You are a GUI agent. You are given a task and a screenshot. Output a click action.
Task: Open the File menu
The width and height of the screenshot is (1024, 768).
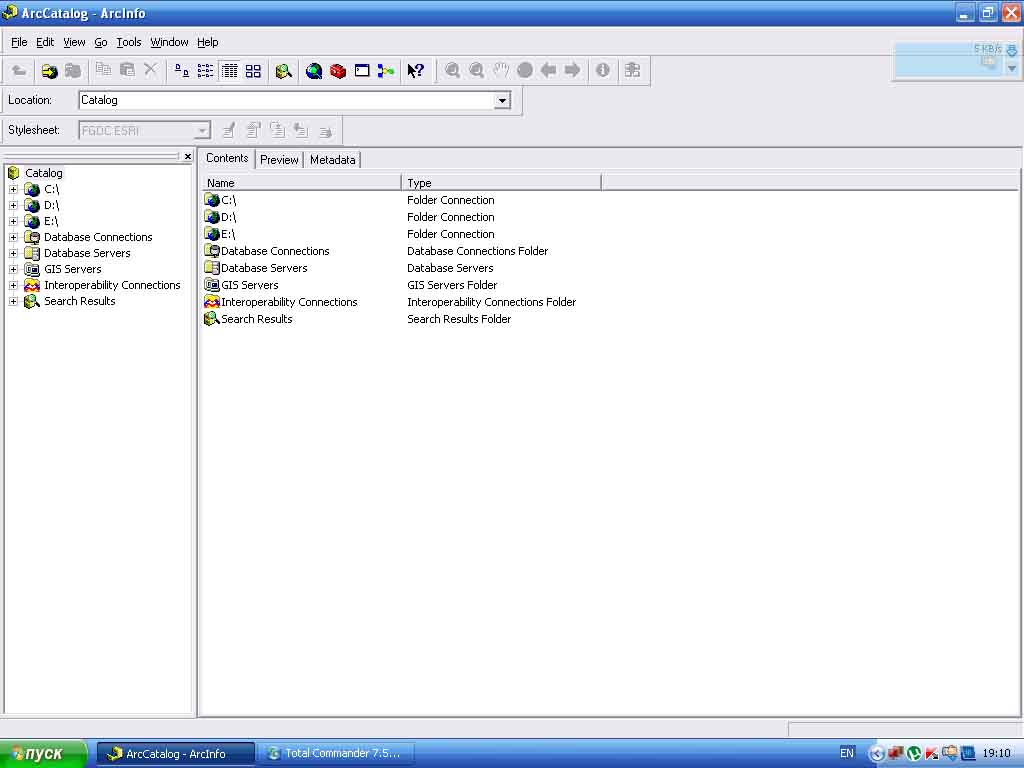(19, 42)
